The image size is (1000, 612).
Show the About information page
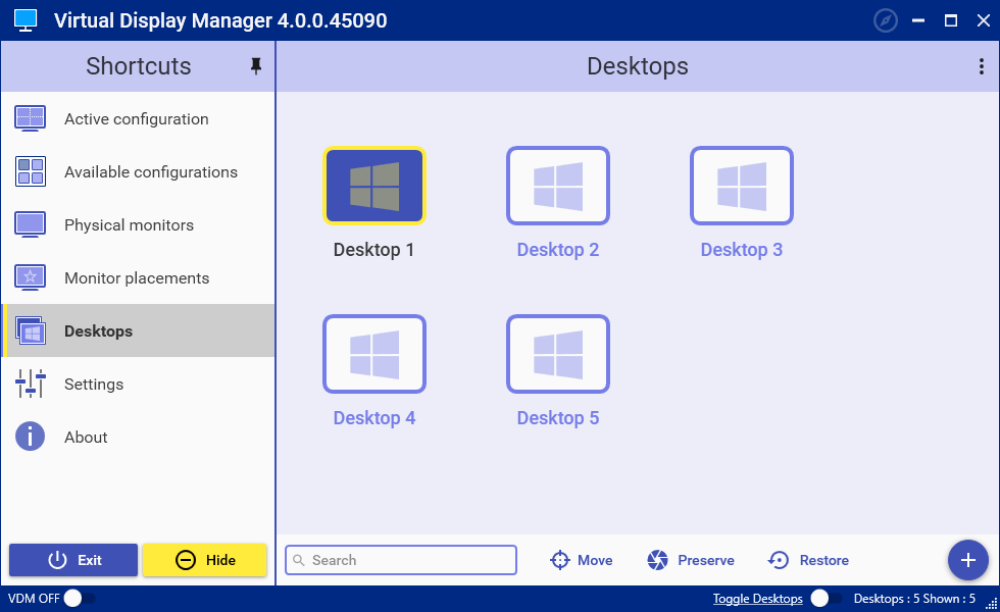coord(85,437)
